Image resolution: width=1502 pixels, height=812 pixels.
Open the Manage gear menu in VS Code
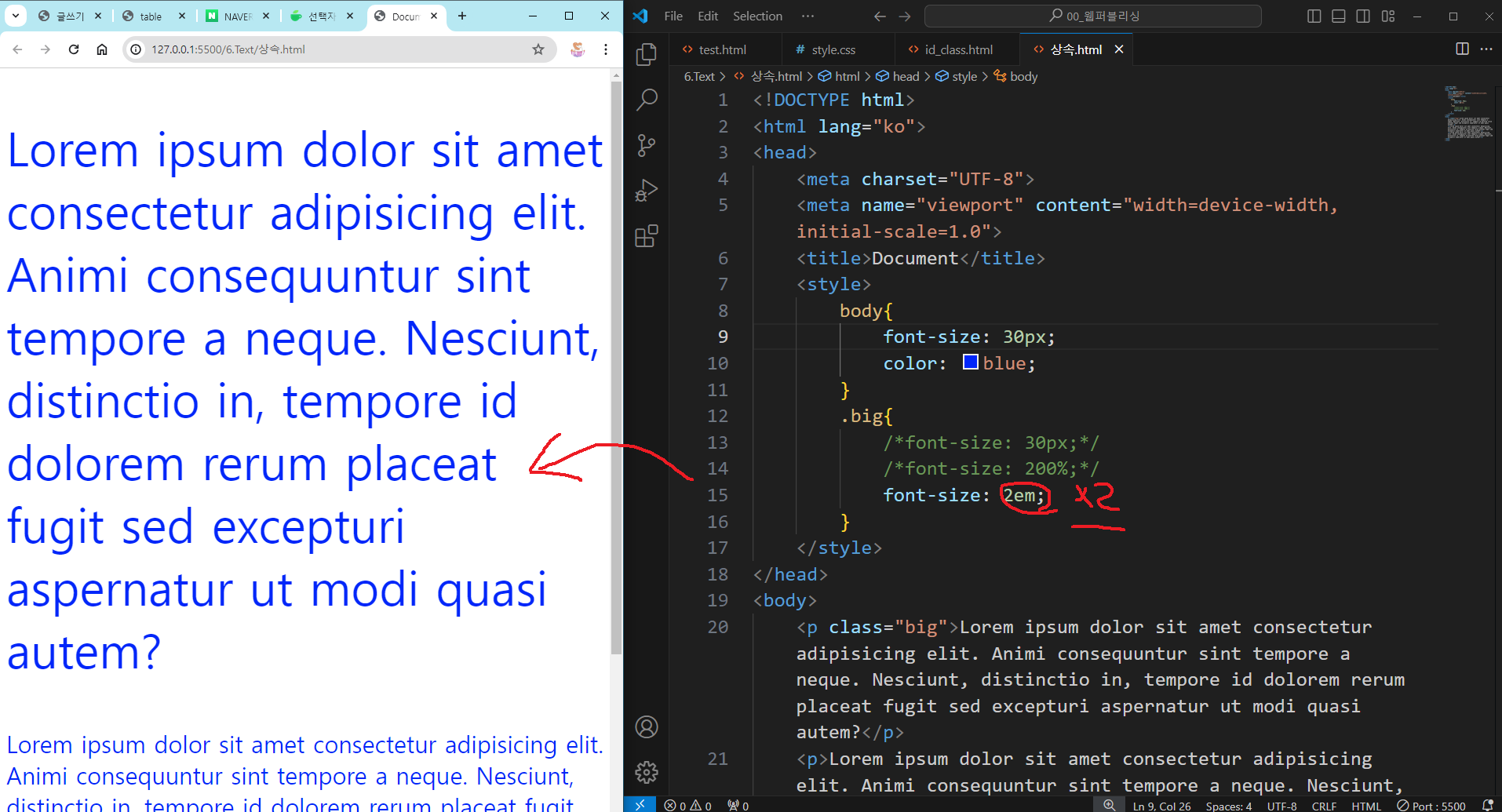click(x=647, y=772)
